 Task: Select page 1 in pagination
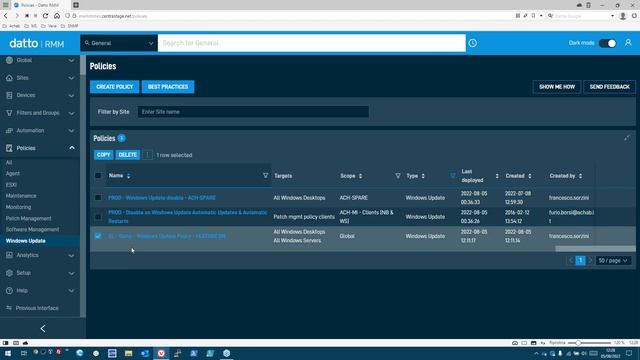pyautogui.click(x=580, y=260)
